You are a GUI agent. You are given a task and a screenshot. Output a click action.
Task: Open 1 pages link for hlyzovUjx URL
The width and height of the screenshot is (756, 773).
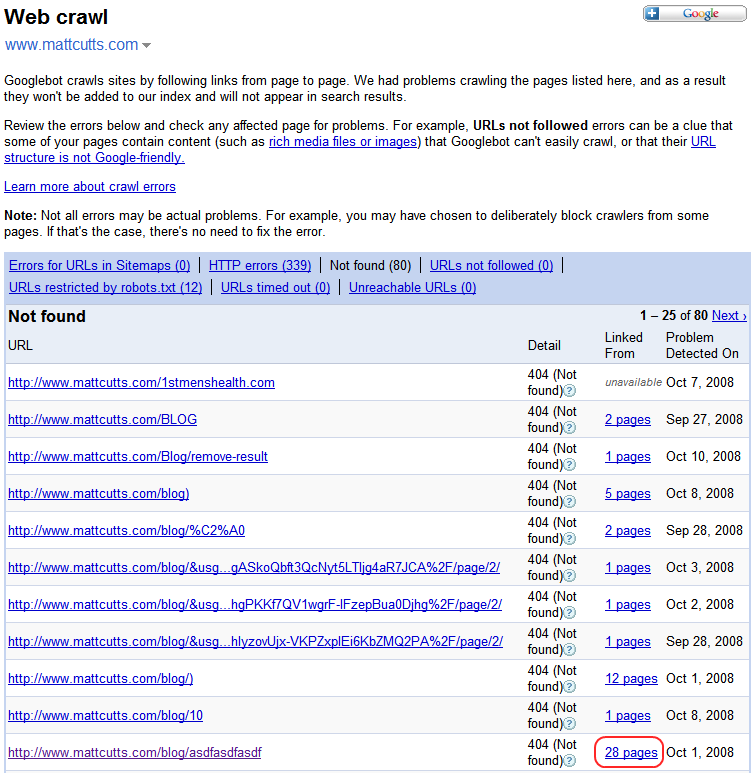628,641
